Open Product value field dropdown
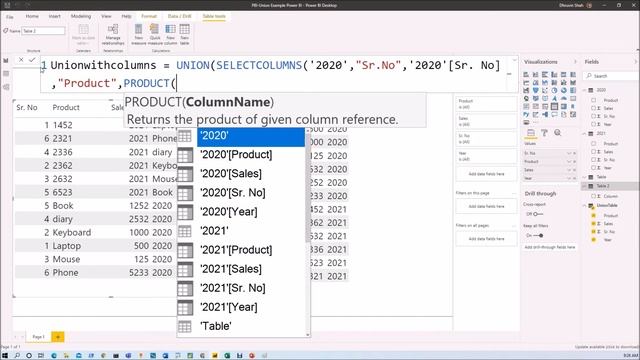640x360 pixels. pos(569,162)
